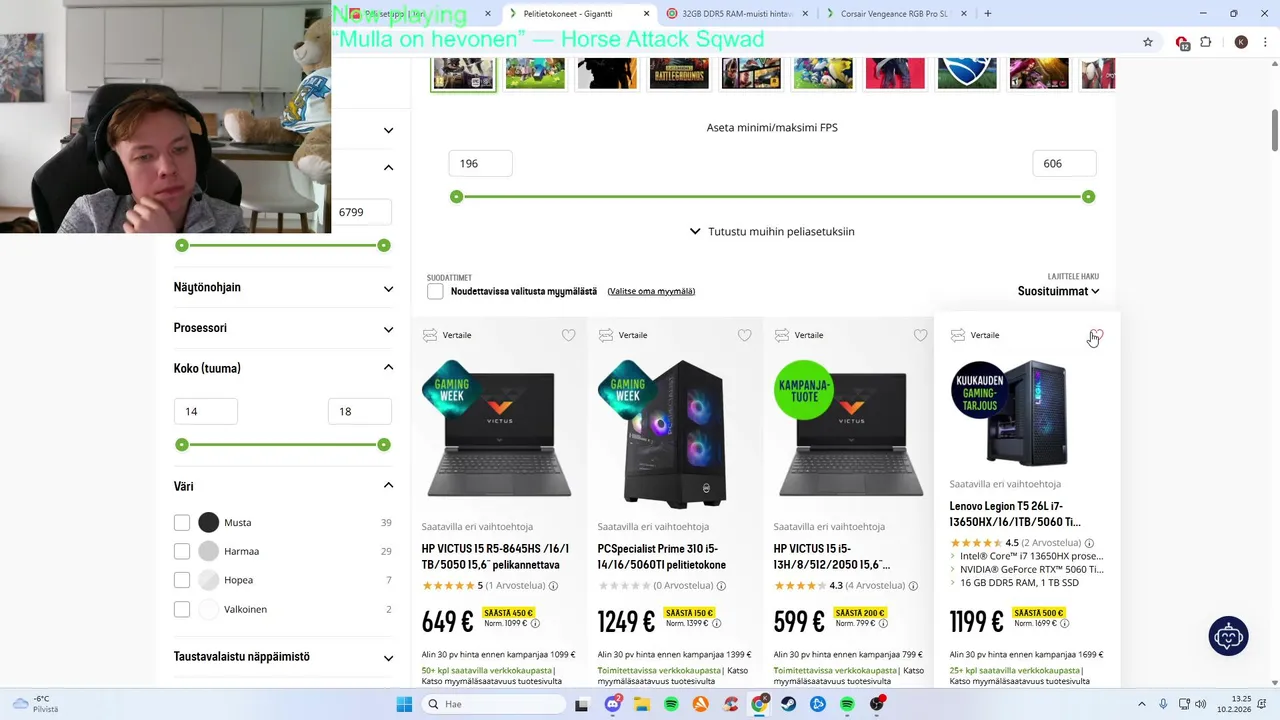Expand Taustavalaistu näppäimistö filter
The height and width of the screenshot is (720, 1280).
click(x=283, y=657)
